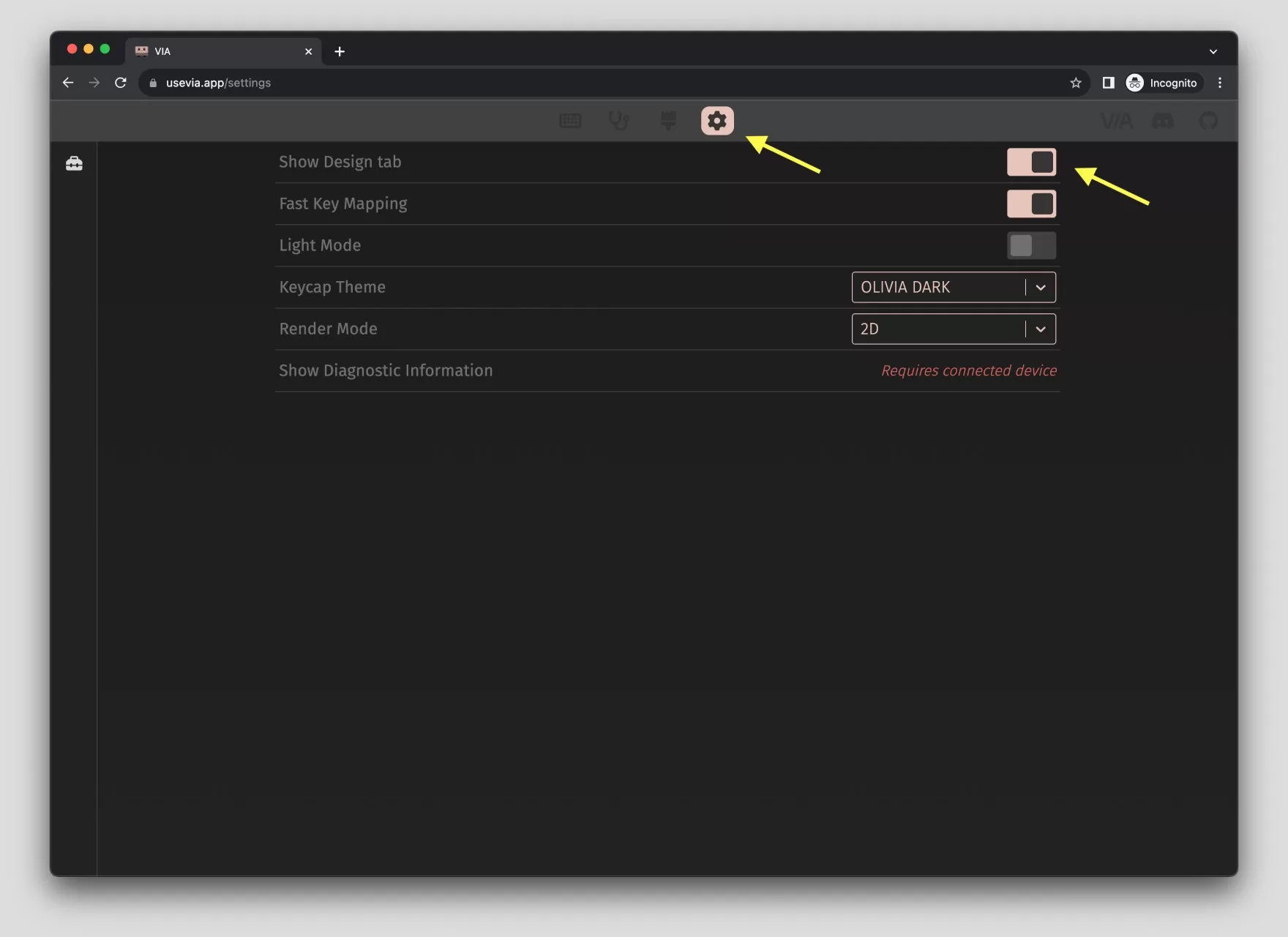The width and height of the screenshot is (1288, 937).
Task: Select the VIA browser tab
Action: (x=223, y=51)
